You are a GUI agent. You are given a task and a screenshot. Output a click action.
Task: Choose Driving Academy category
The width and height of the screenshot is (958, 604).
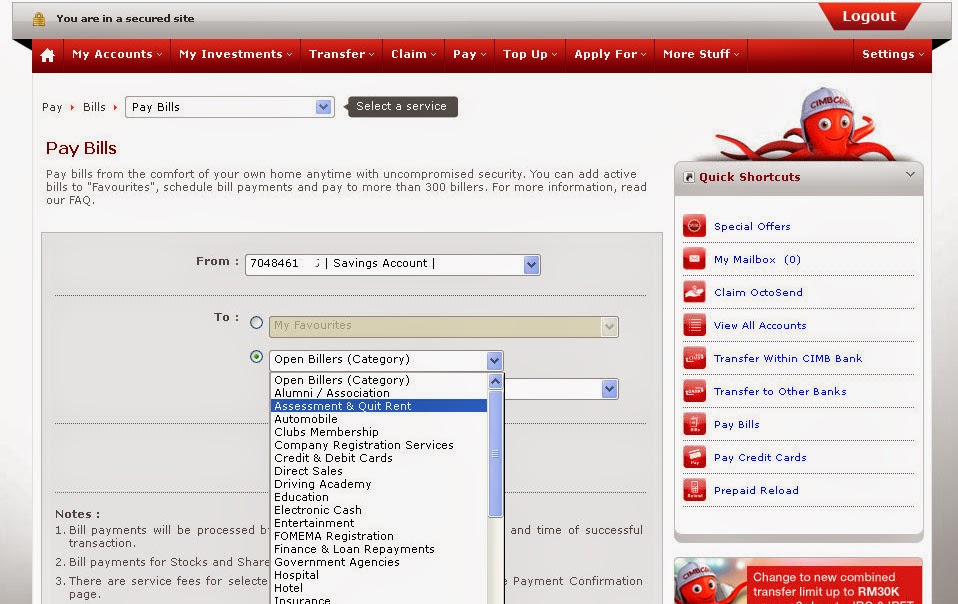(x=379, y=484)
